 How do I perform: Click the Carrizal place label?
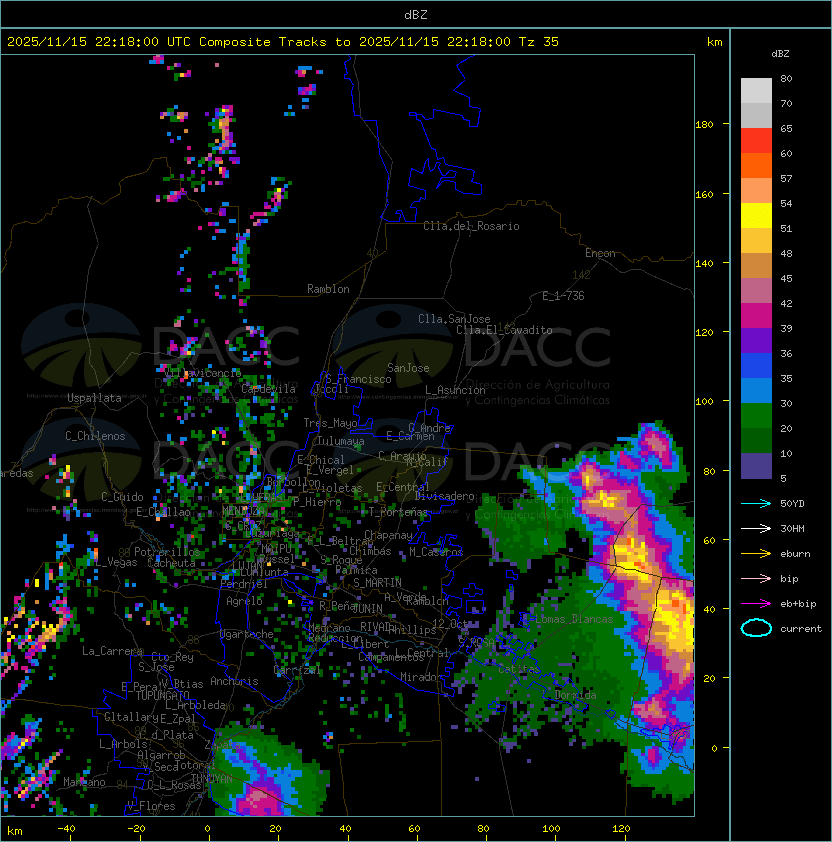point(297,670)
